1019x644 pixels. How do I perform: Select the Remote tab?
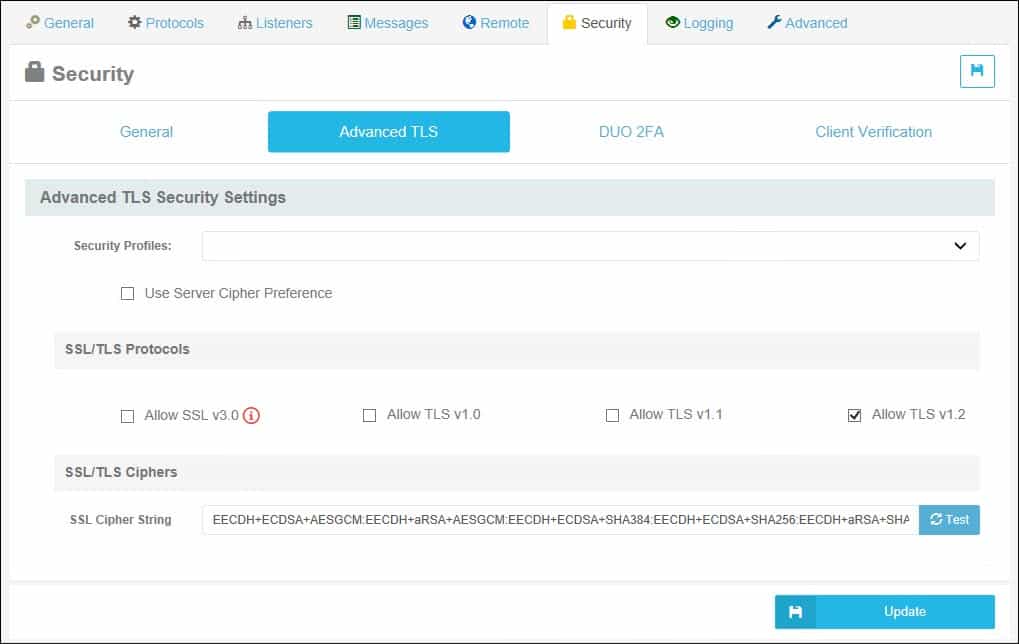tap(495, 23)
